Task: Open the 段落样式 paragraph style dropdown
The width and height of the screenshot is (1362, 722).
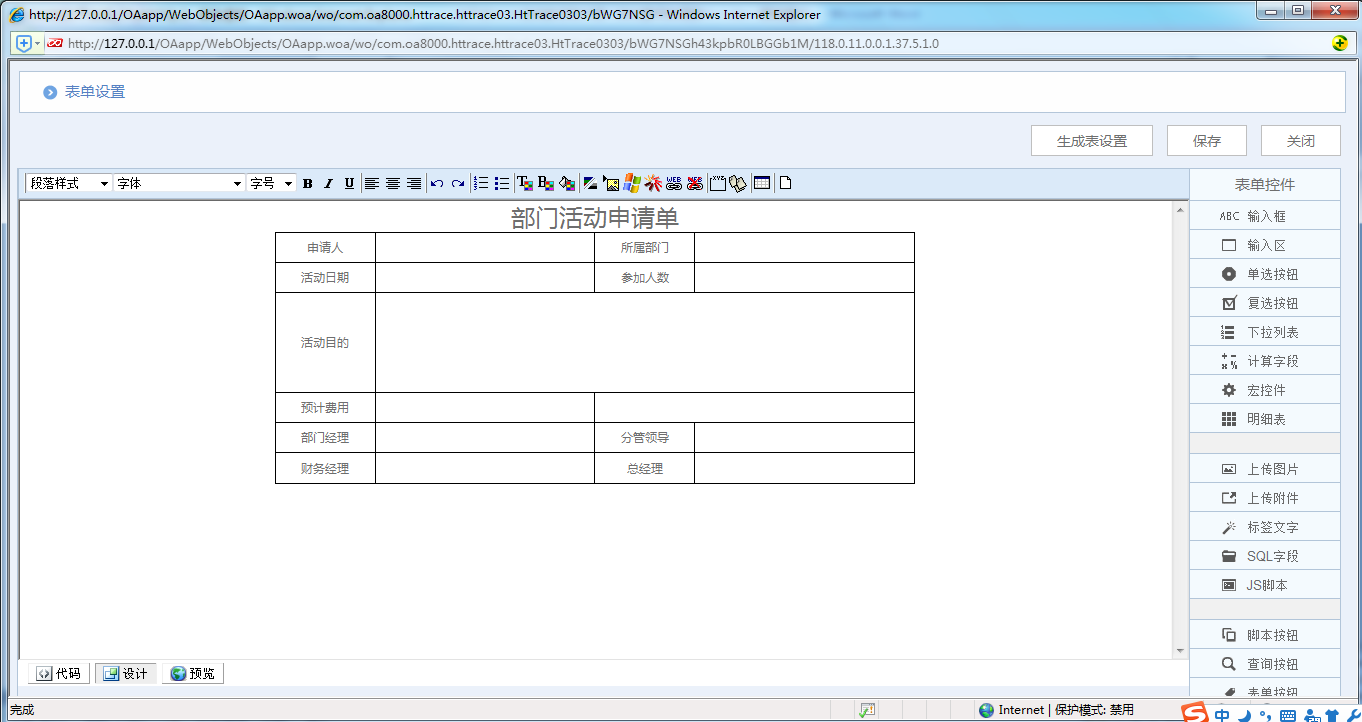Action: [69, 183]
